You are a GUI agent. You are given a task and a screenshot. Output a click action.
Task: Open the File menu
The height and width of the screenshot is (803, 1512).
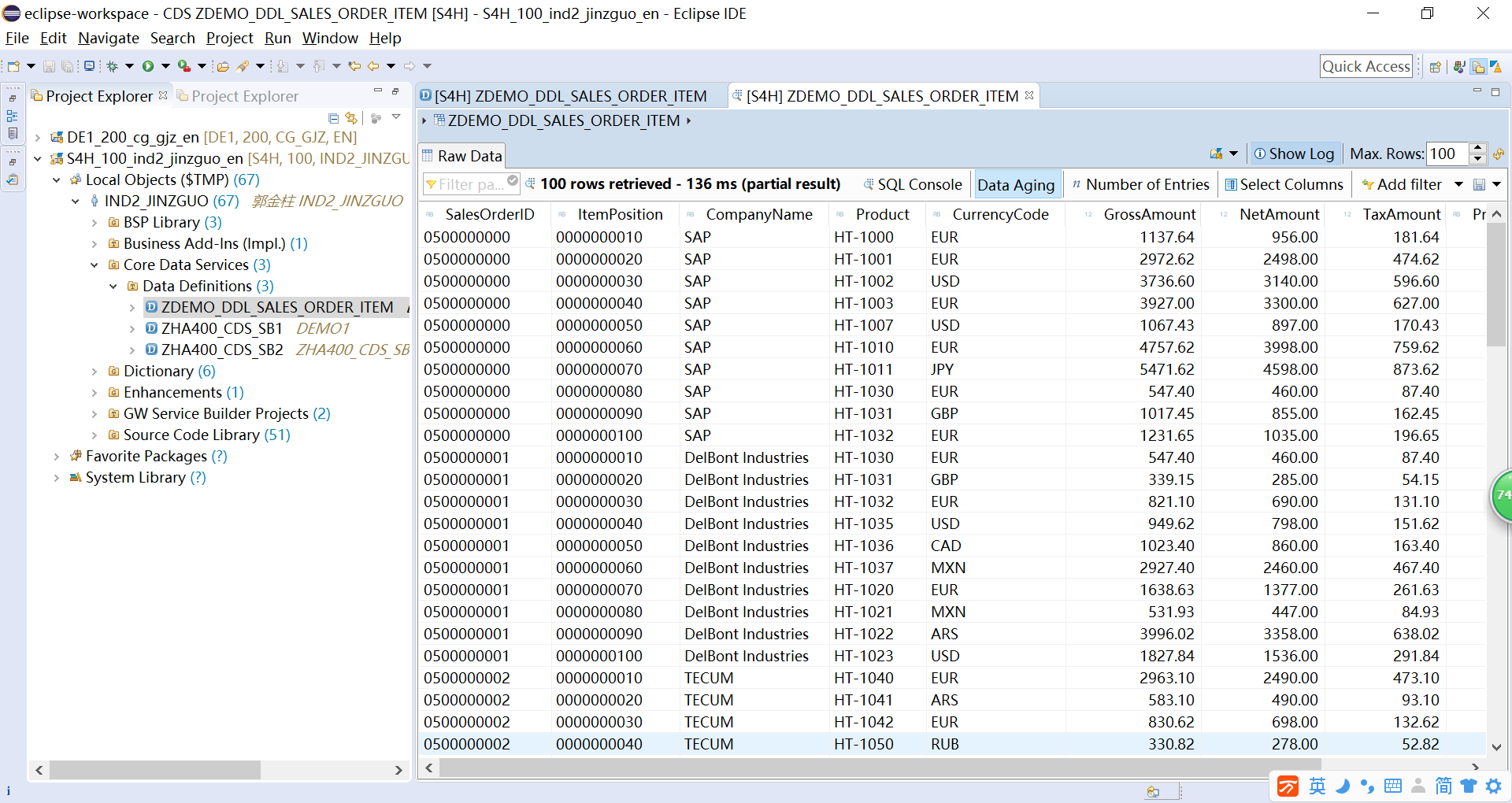pyautogui.click(x=17, y=38)
